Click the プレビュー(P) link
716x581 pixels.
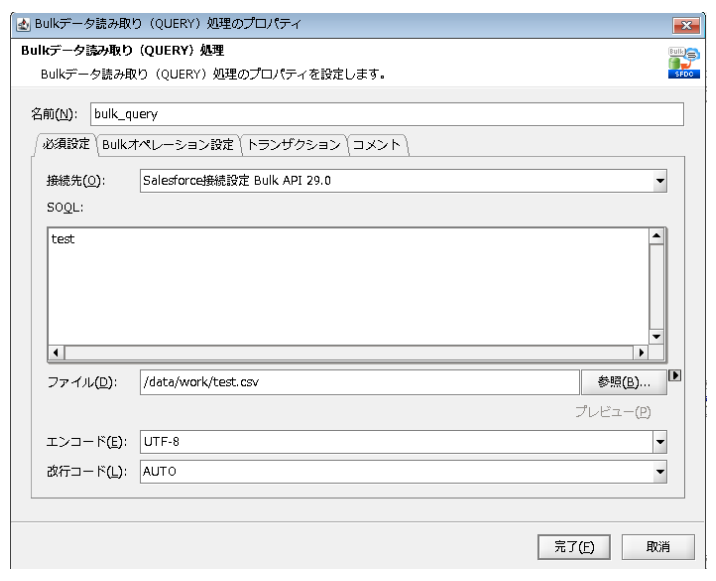coord(613,412)
